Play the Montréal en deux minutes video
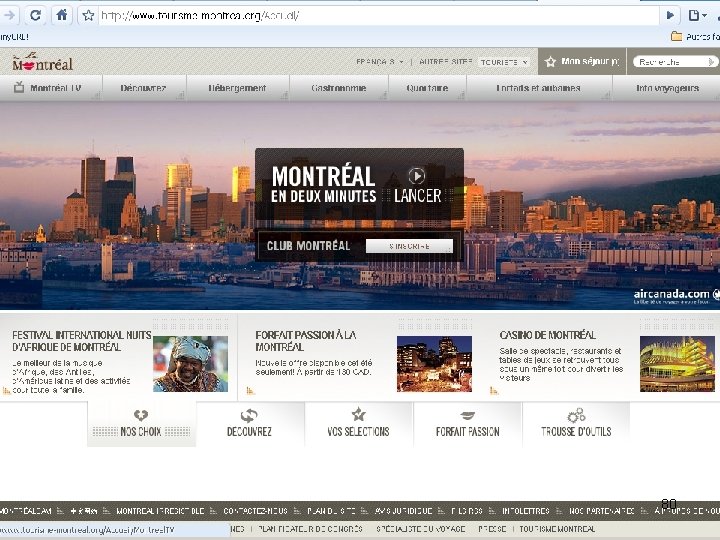720x540 pixels. (416, 176)
